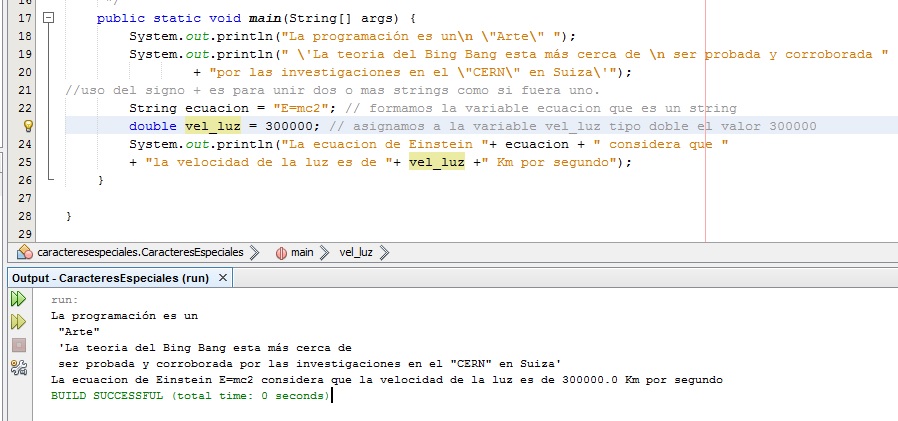898x421 pixels.
Task: Click the red method icon beside main breadcrumb
Action: coord(281,253)
